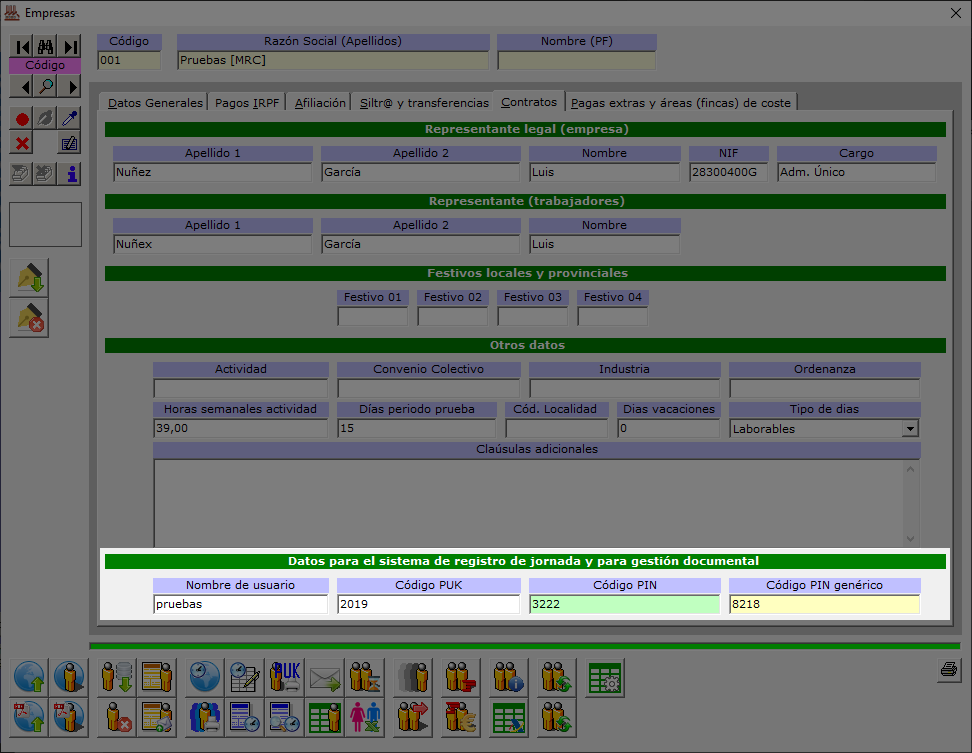Click the Código PIN field
972x753 pixels.
(x=624, y=604)
